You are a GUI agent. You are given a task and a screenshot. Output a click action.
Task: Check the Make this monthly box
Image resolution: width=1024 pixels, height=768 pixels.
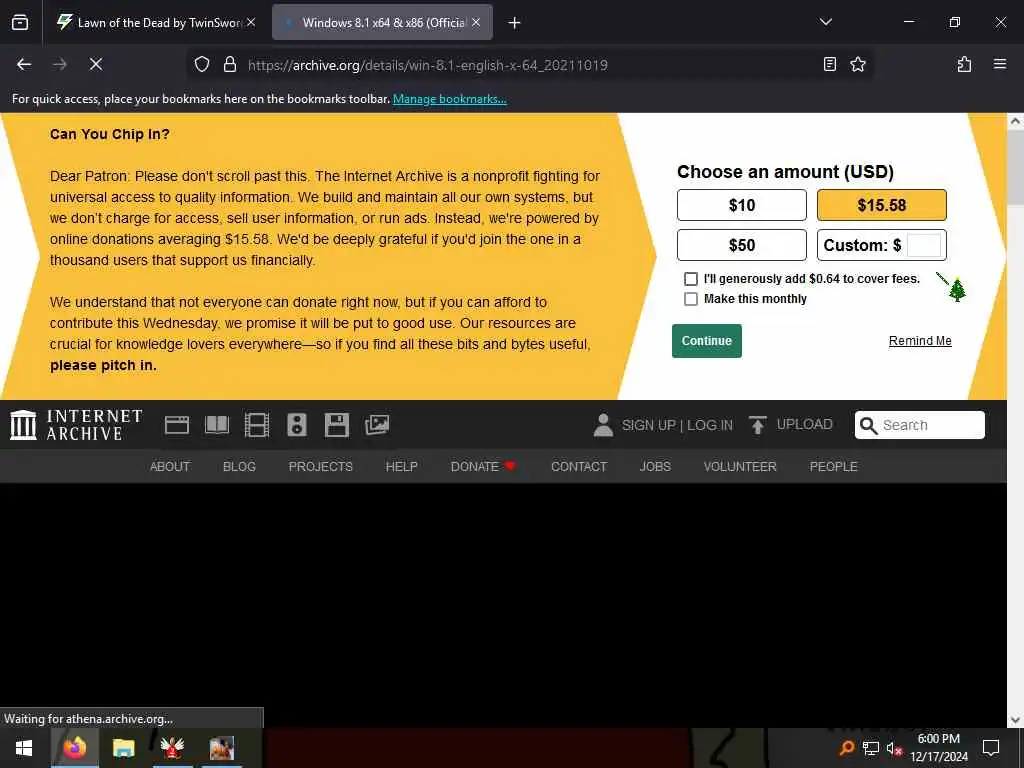coord(690,299)
